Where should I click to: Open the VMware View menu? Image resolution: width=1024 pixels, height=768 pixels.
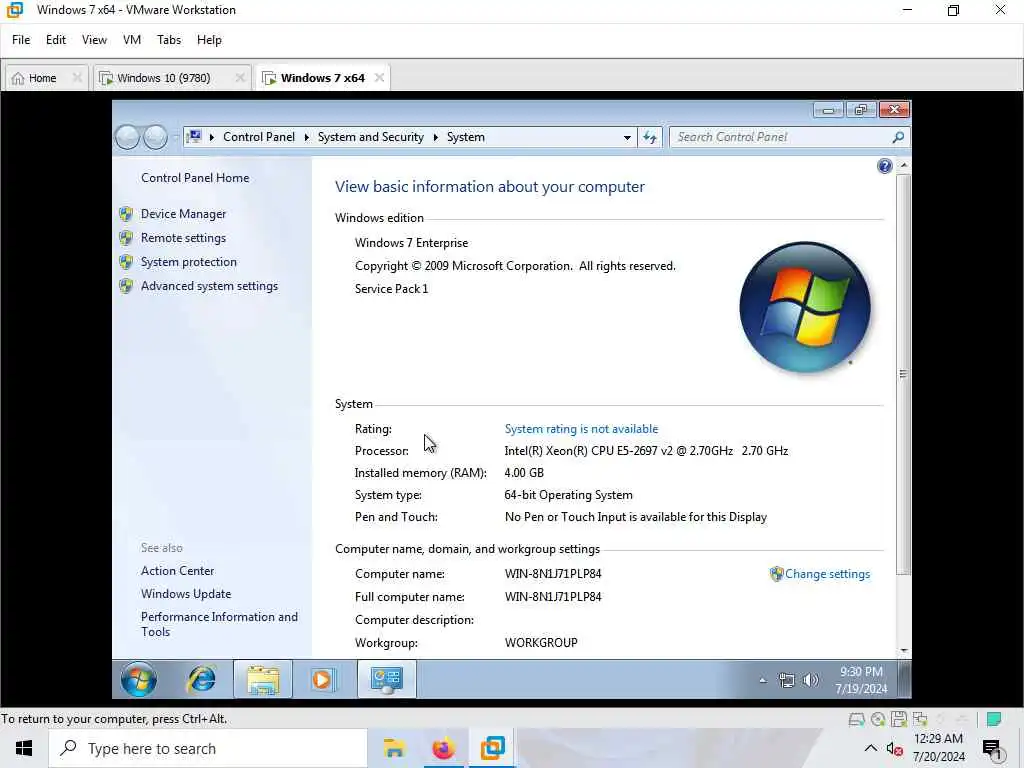[94, 40]
